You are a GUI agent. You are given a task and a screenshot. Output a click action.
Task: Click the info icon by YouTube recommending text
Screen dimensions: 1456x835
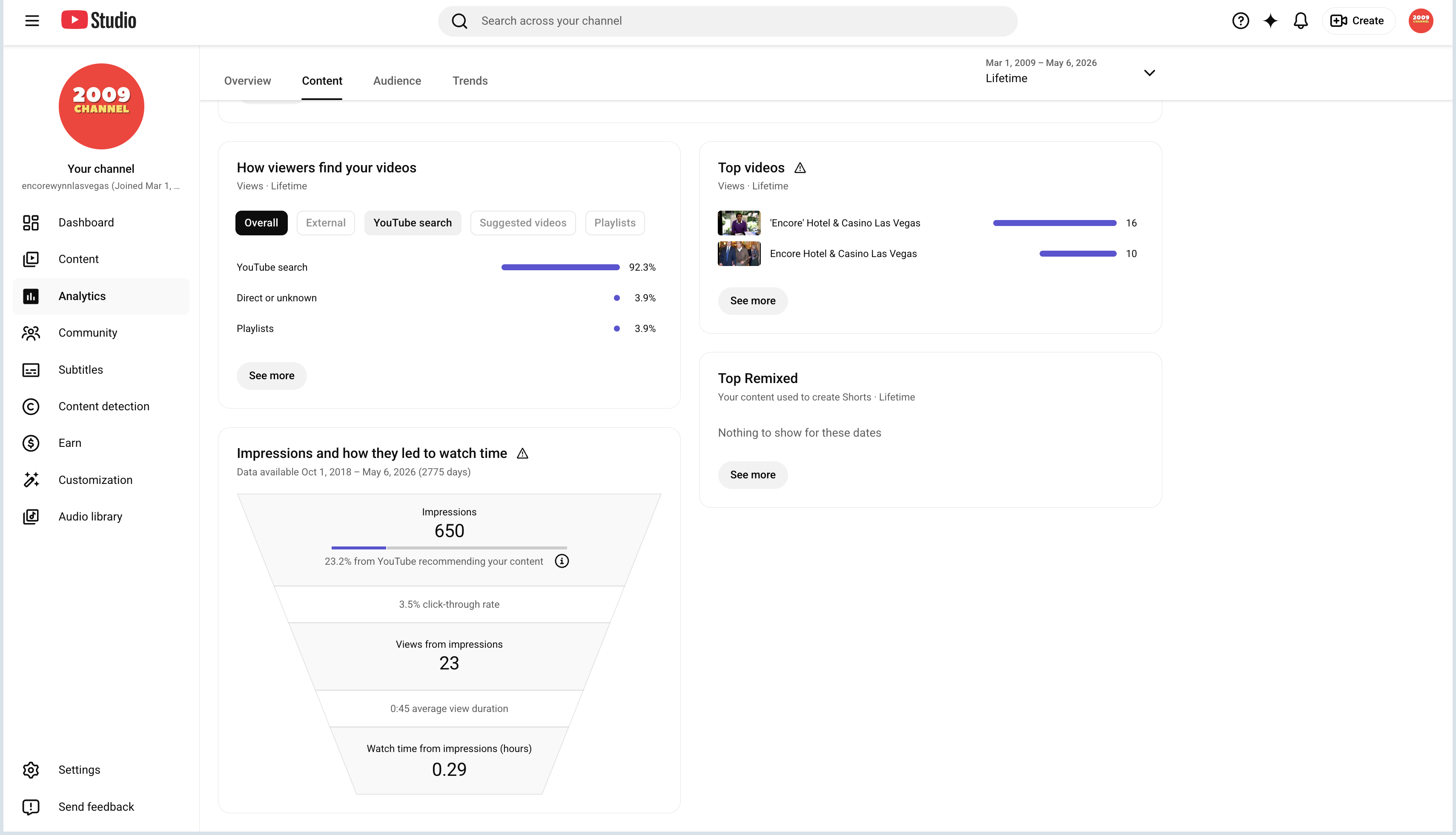click(562, 561)
